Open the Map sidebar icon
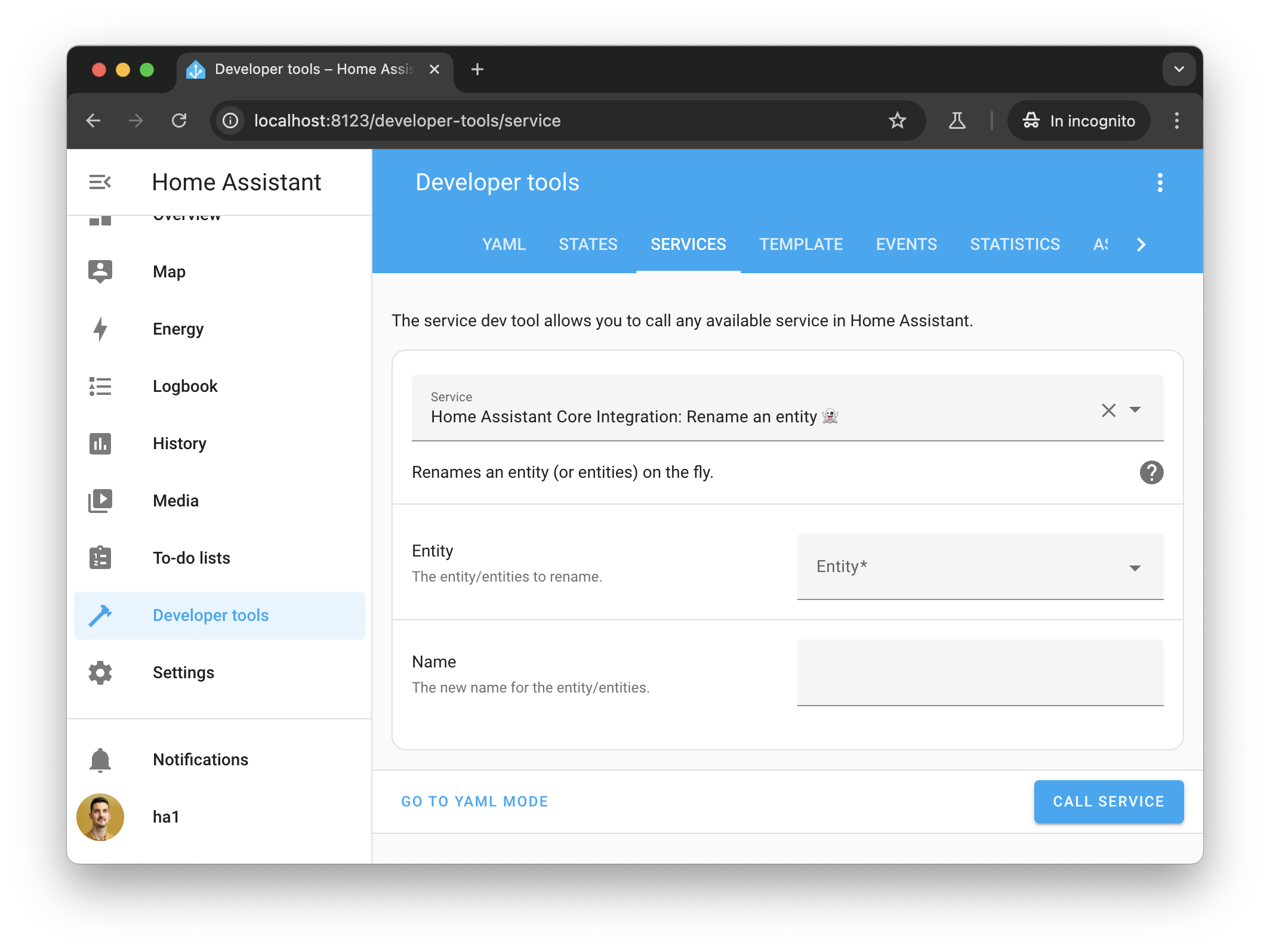This screenshot has width=1270, height=952. [x=100, y=271]
